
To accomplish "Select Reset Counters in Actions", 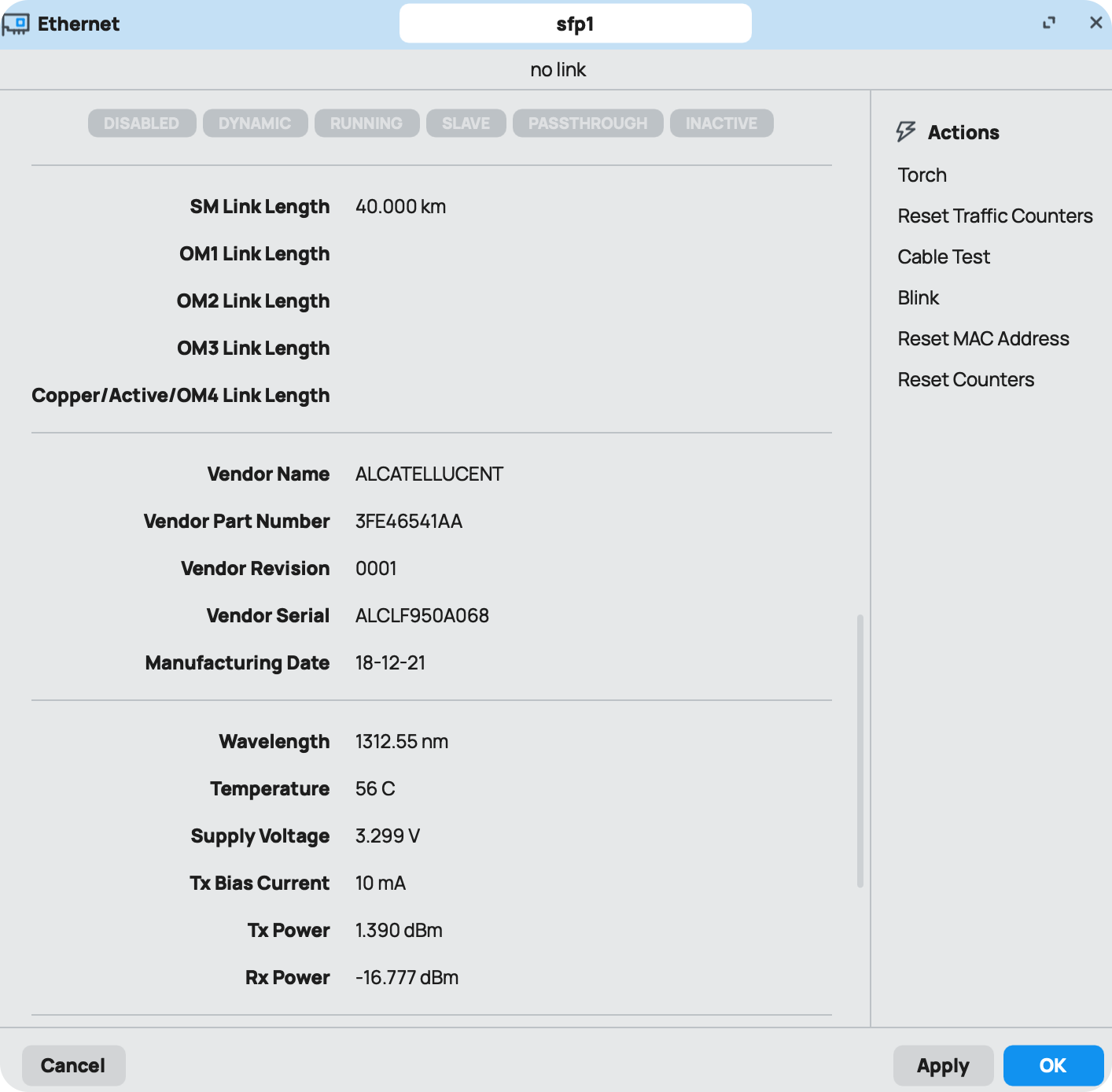I will pos(966,379).
